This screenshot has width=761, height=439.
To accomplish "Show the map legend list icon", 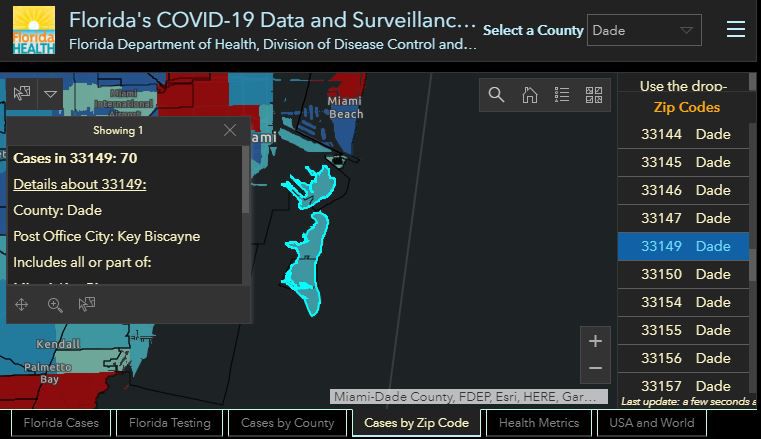I will pyautogui.click(x=562, y=95).
